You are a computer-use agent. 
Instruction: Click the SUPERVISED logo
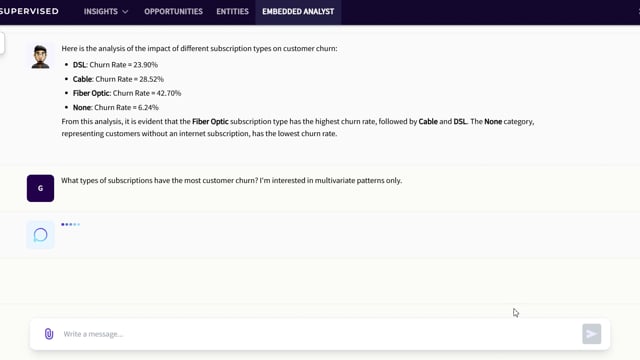tap(29, 11)
